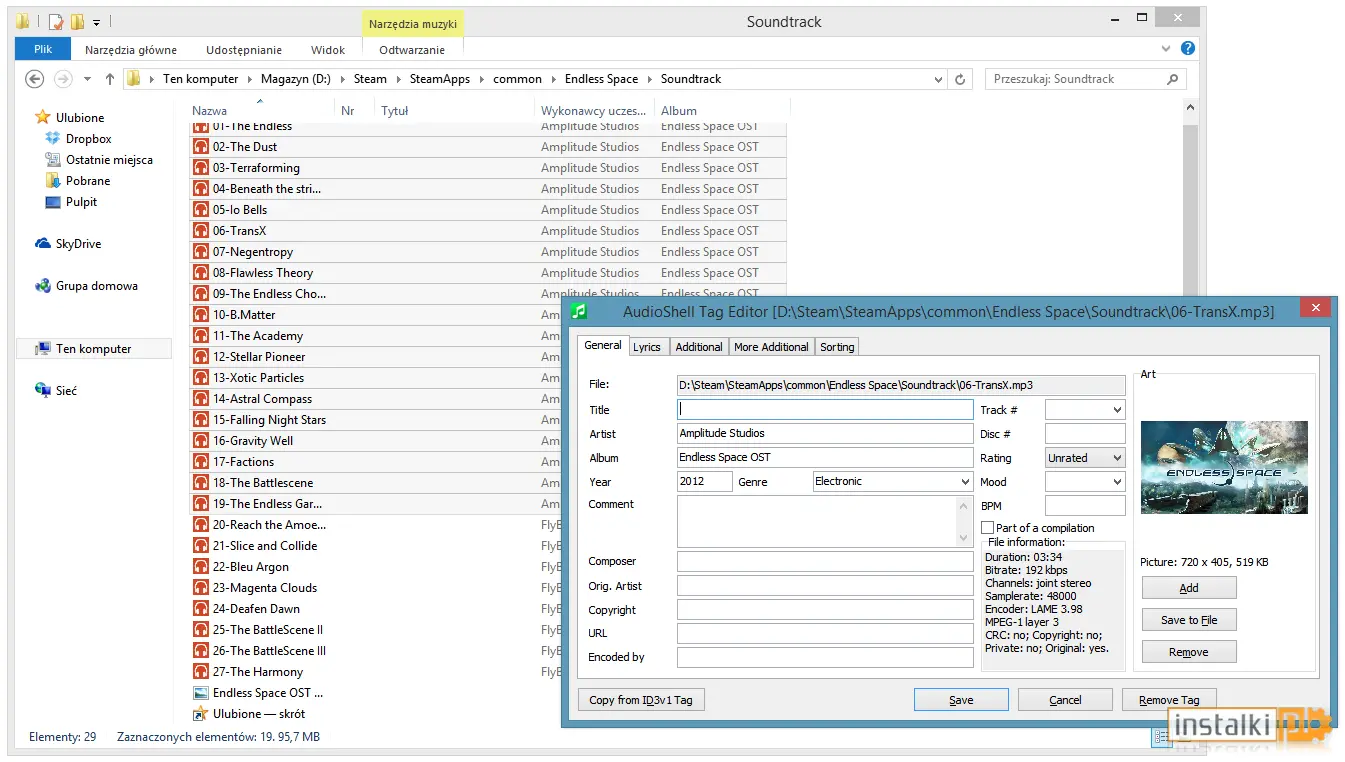Expand the Steam breadcrumb chevron
This screenshot has width=1345, height=762.
point(397,79)
